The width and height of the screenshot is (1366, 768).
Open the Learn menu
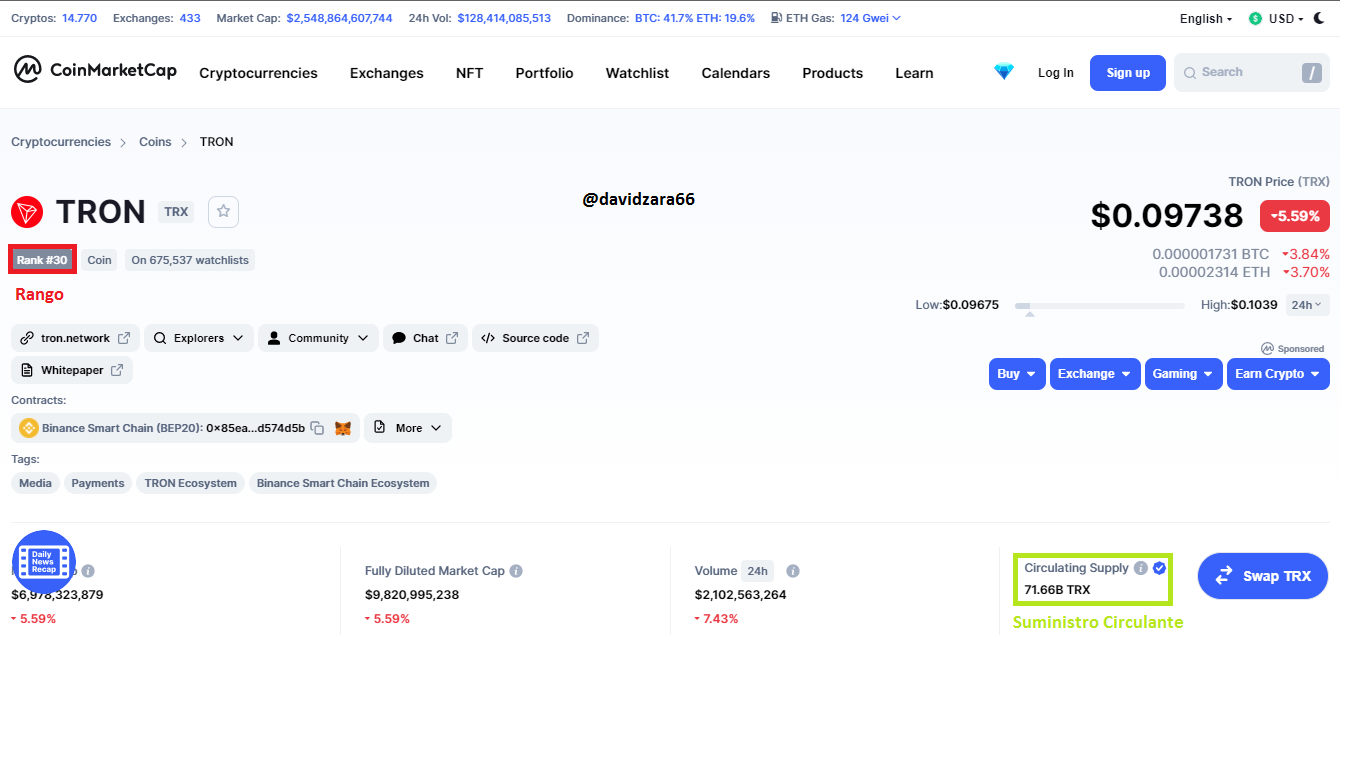(x=914, y=73)
